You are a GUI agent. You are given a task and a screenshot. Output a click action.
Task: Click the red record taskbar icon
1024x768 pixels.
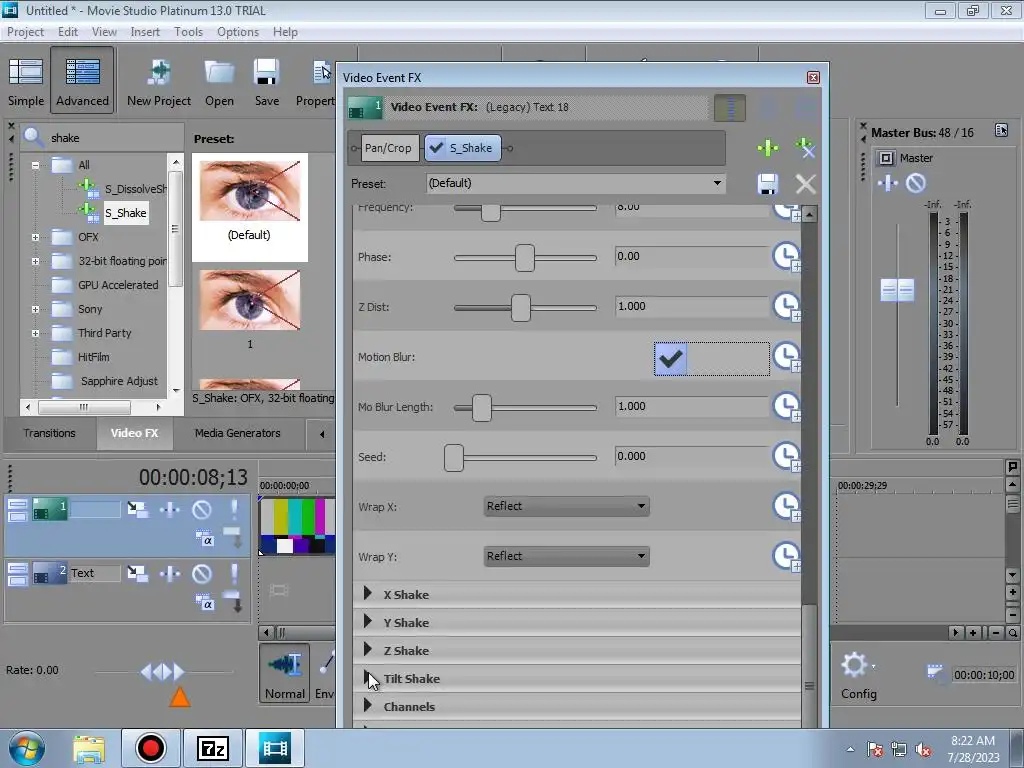[x=151, y=748]
